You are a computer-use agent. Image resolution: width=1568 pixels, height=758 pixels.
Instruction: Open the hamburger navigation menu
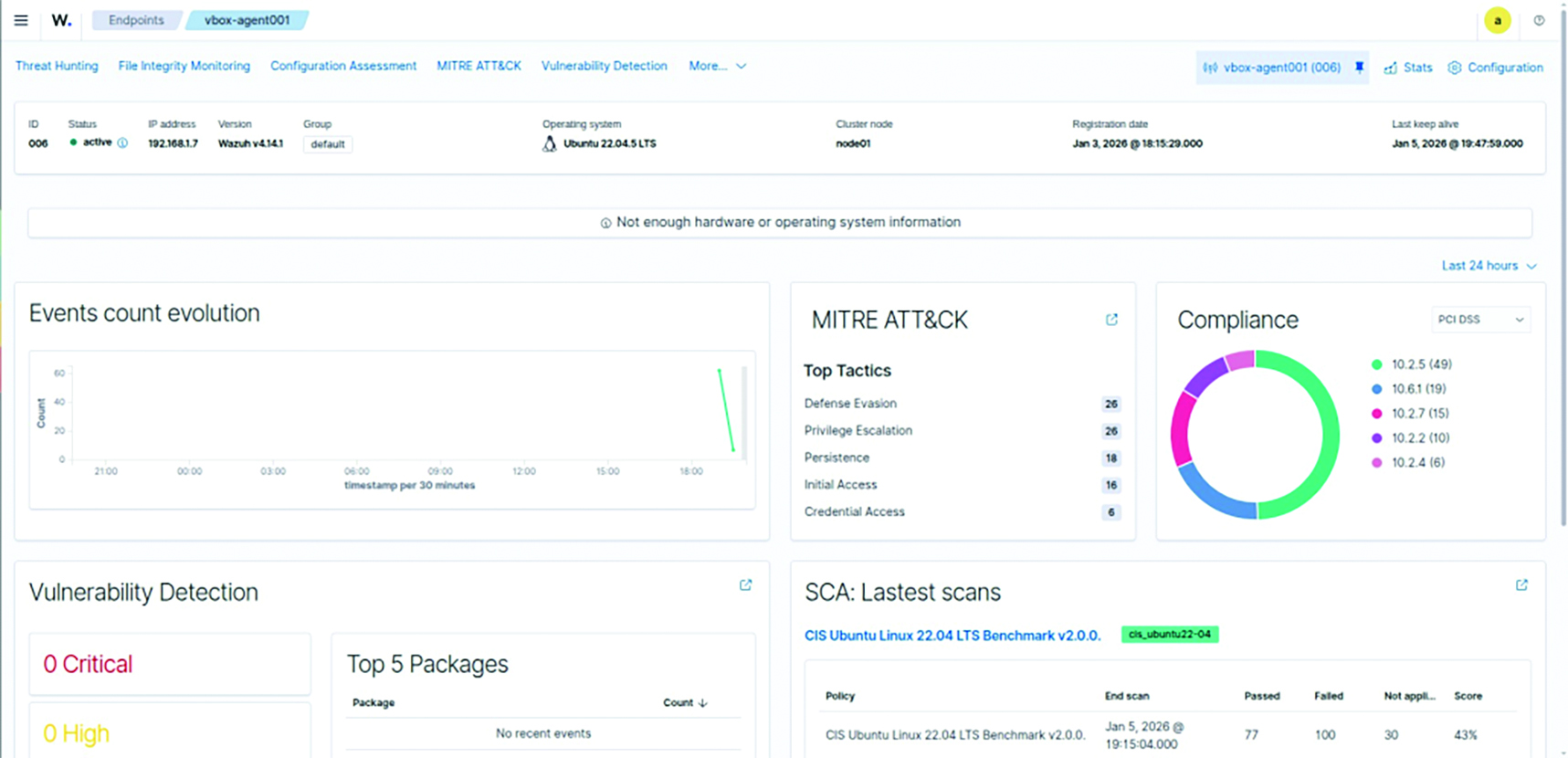pos(21,20)
